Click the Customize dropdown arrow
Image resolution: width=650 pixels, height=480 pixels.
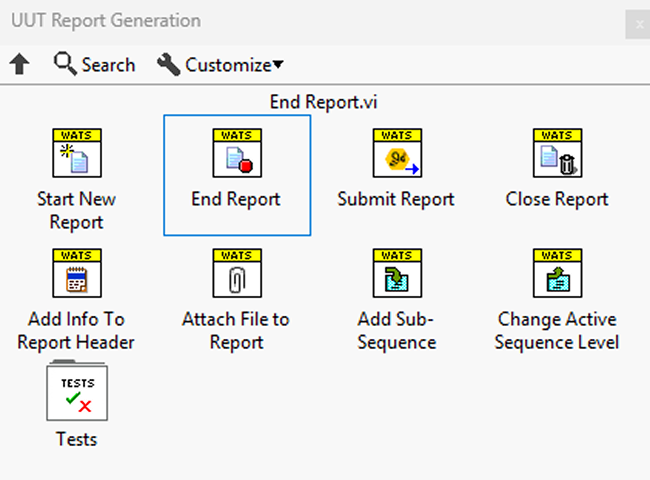[x=278, y=65]
